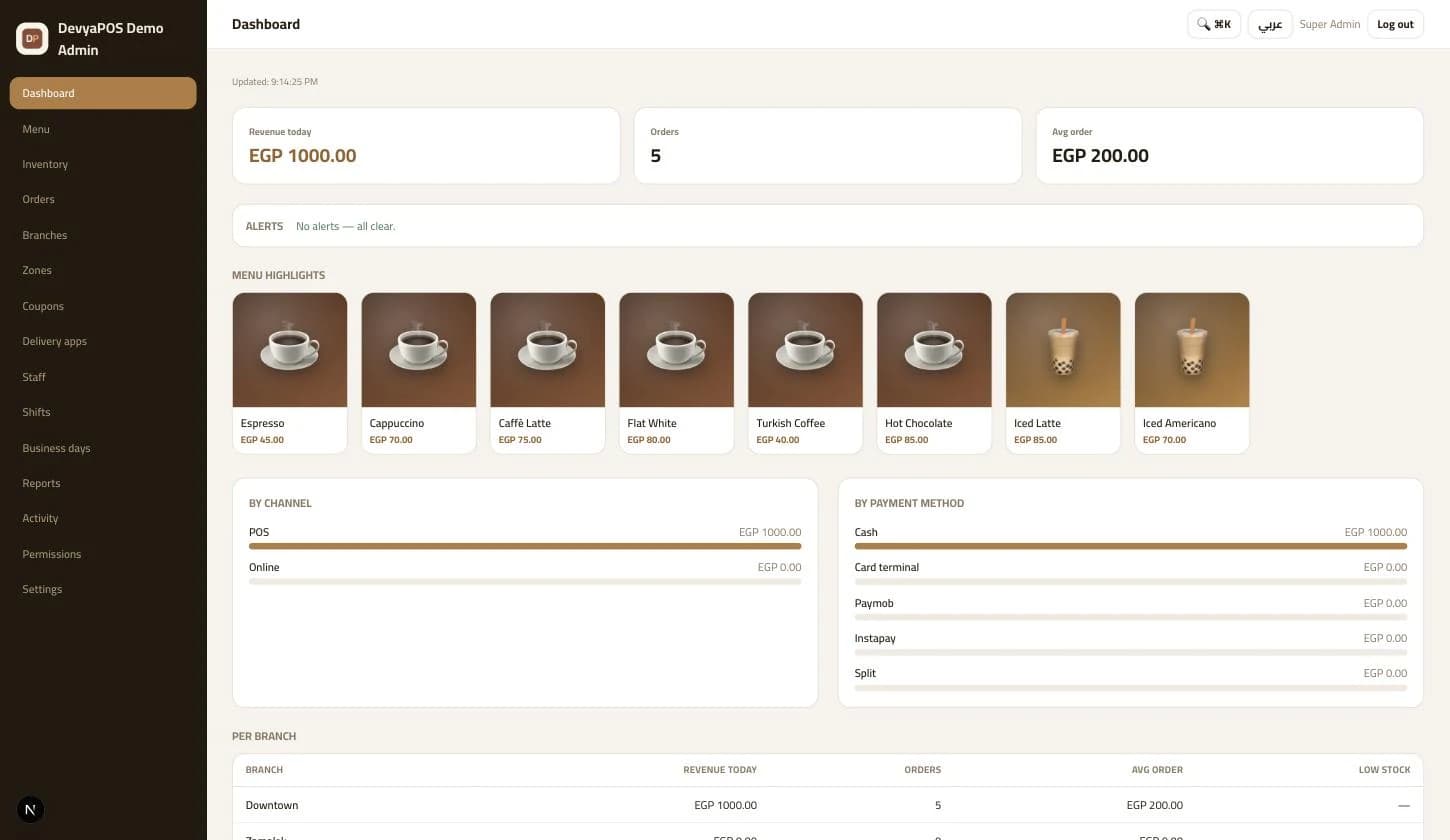Click the Espresso menu card image
Viewport: 1450px width, 840px height.
tap(290, 350)
